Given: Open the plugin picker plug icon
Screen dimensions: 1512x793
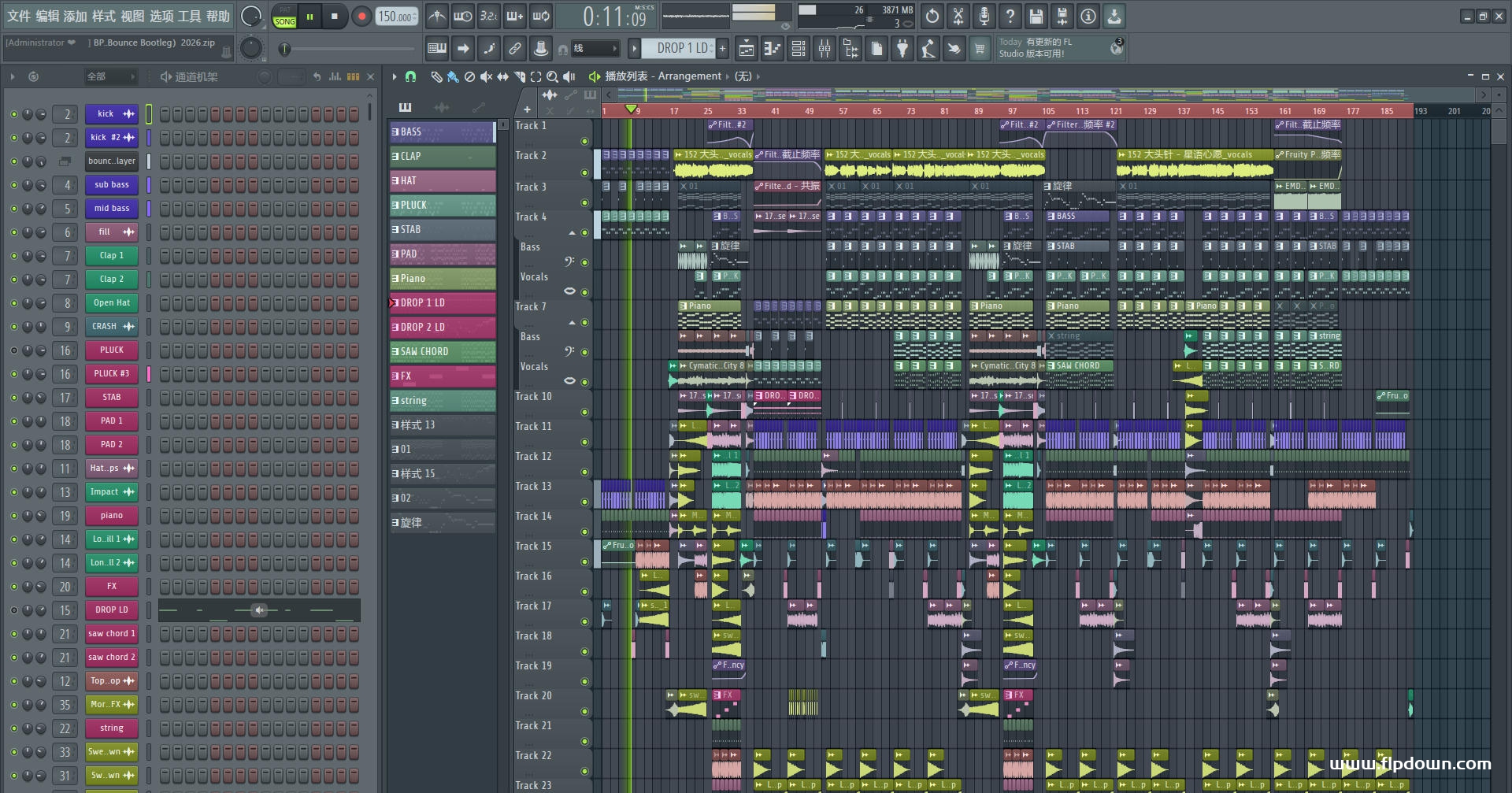Looking at the screenshot, I should coord(902,49).
